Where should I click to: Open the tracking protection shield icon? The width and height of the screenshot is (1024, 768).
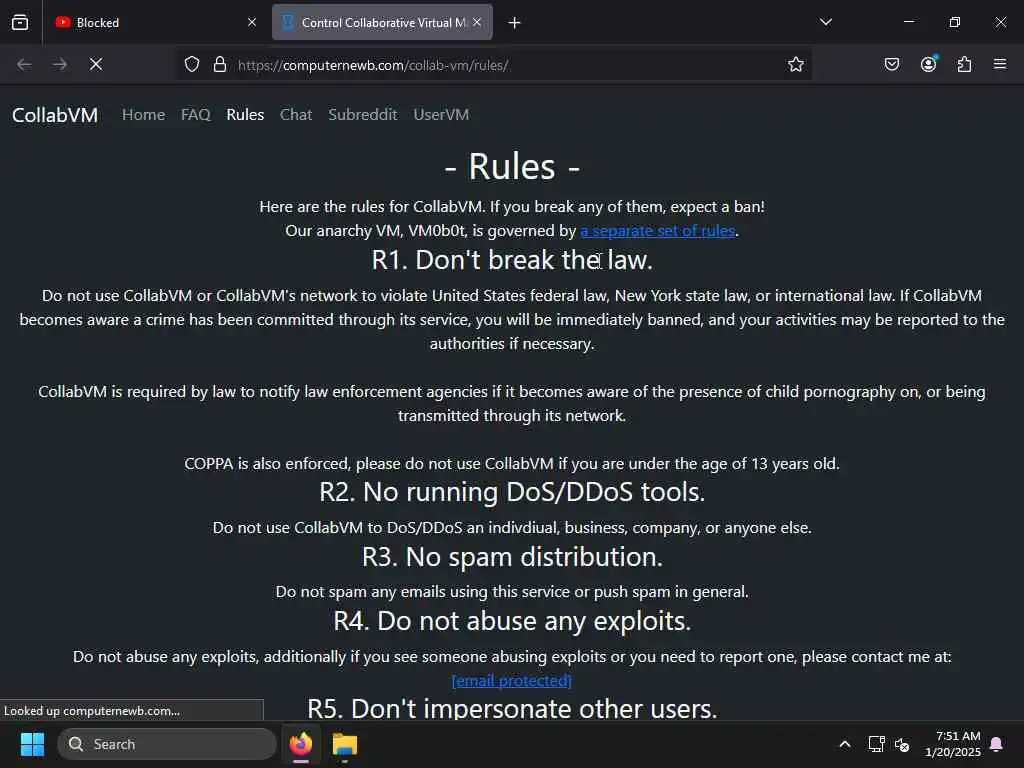[x=191, y=65]
